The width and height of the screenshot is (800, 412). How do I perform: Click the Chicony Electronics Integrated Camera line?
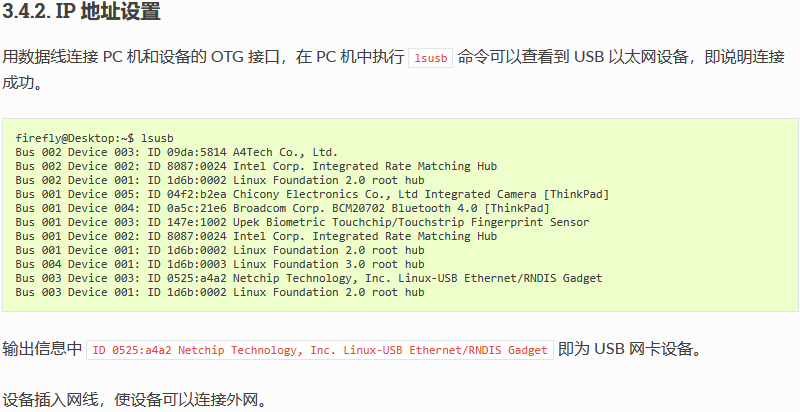click(x=312, y=194)
